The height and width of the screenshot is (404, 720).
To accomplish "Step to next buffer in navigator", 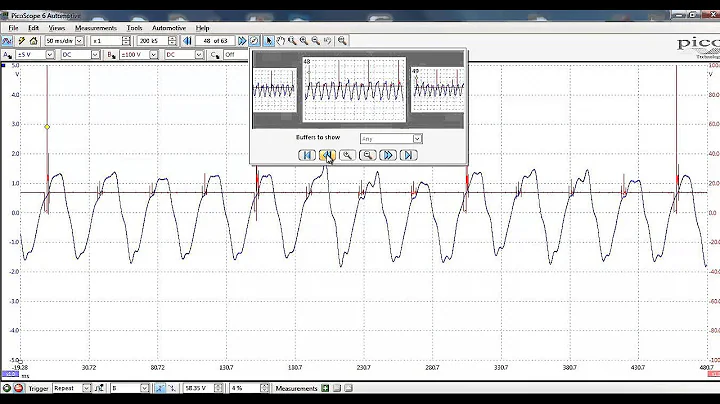I will point(388,155).
